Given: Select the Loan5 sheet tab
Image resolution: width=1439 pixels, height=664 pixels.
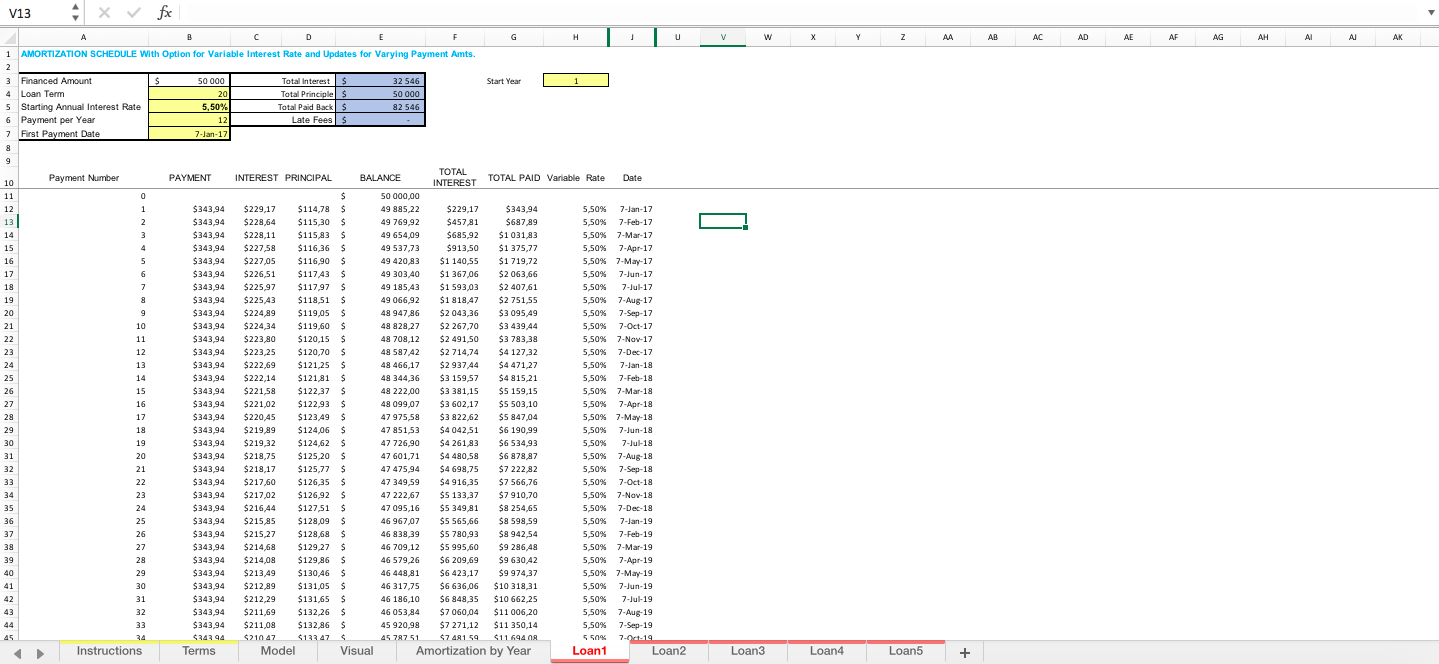Looking at the screenshot, I should (905, 651).
